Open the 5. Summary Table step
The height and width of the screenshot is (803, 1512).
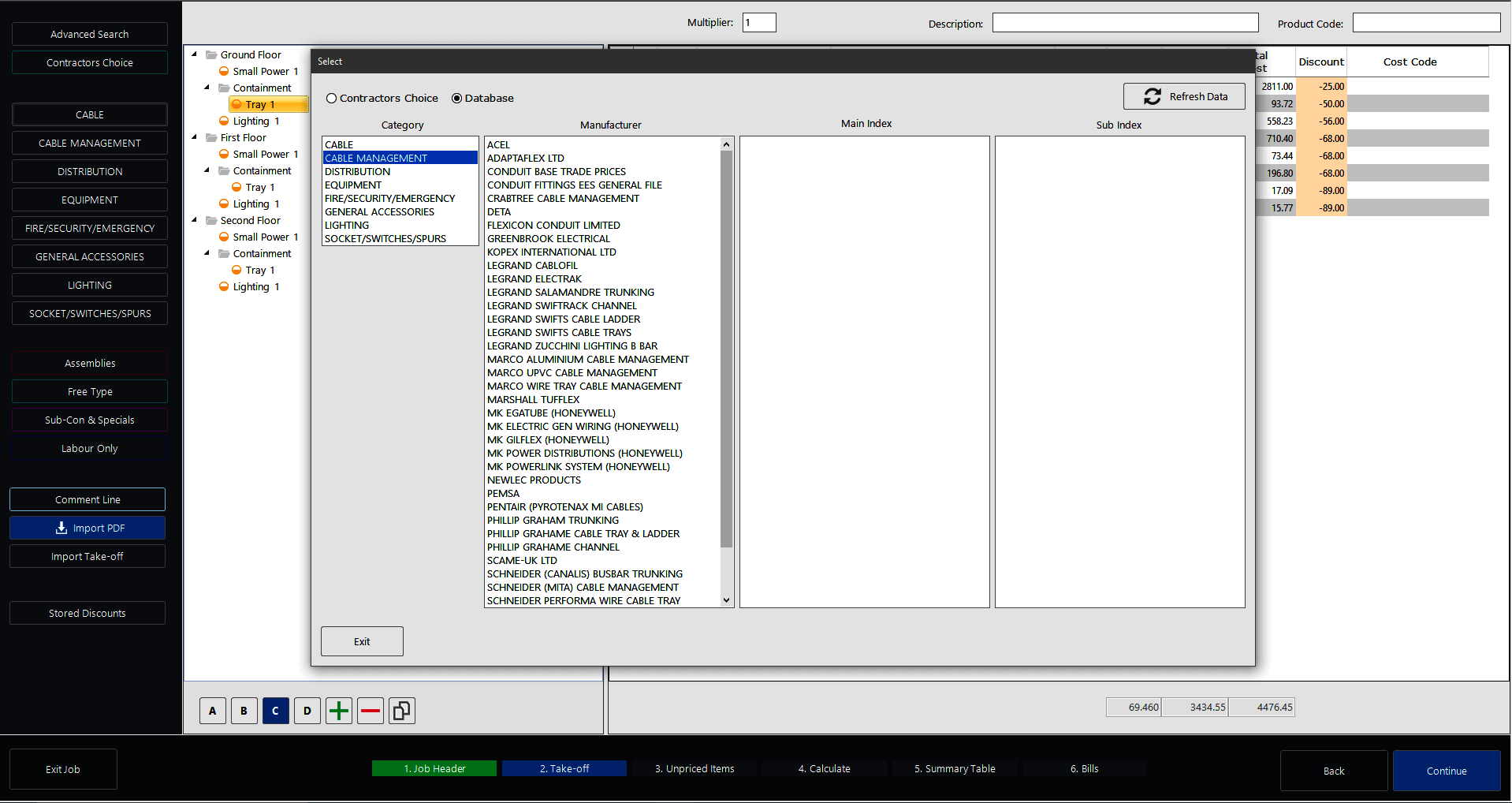point(955,768)
